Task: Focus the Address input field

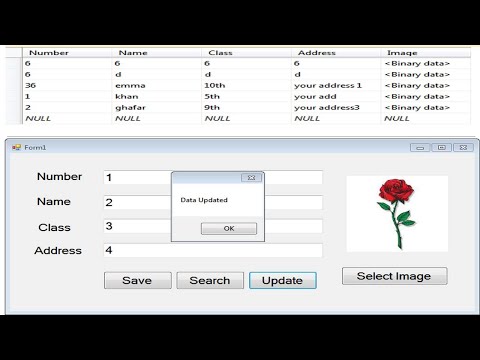Action: (213, 250)
